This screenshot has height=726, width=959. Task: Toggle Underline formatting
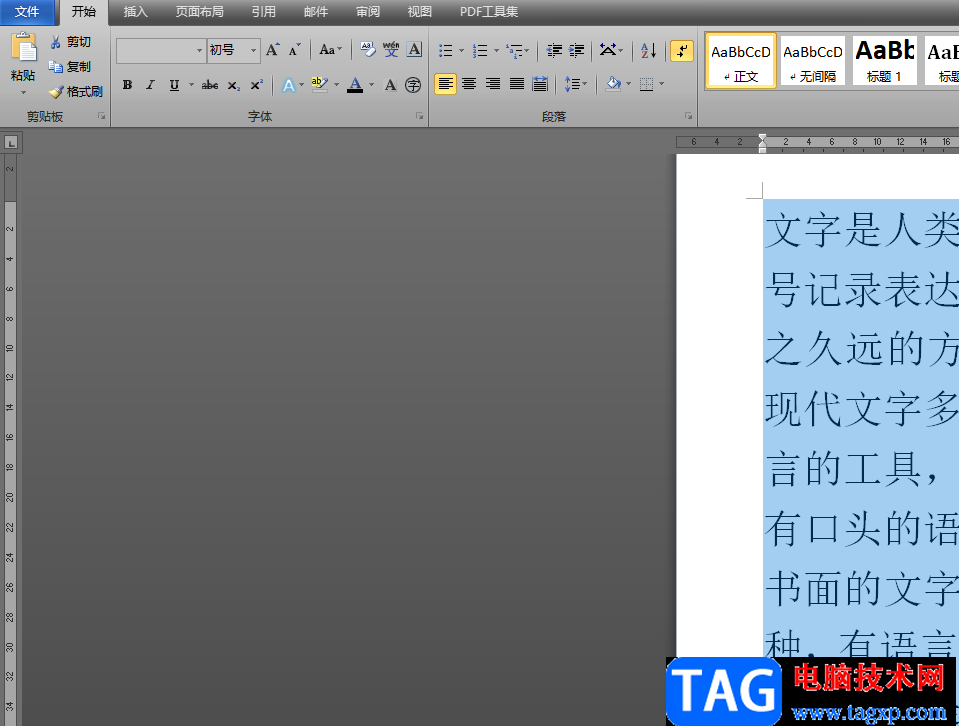click(x=174, y=85)
